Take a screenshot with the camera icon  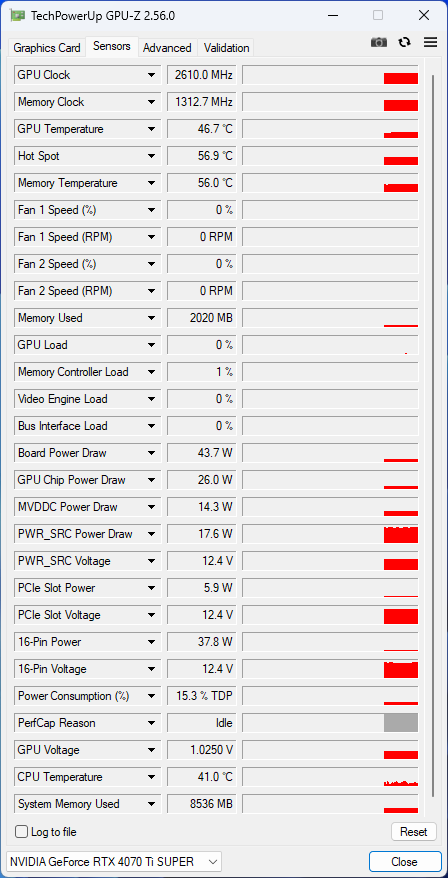379,43
